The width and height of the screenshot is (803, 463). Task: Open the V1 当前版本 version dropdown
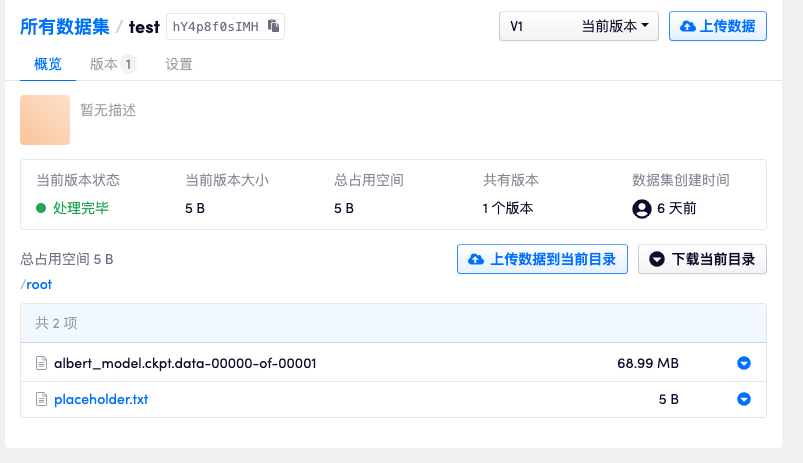(578, 27)
